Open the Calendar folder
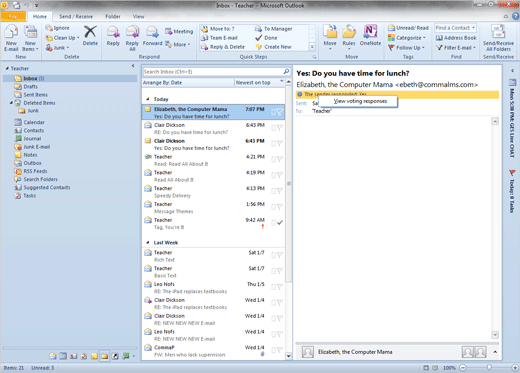Image resolution: width=520 pixels, height=373 pixels. (x=34, y=122)
